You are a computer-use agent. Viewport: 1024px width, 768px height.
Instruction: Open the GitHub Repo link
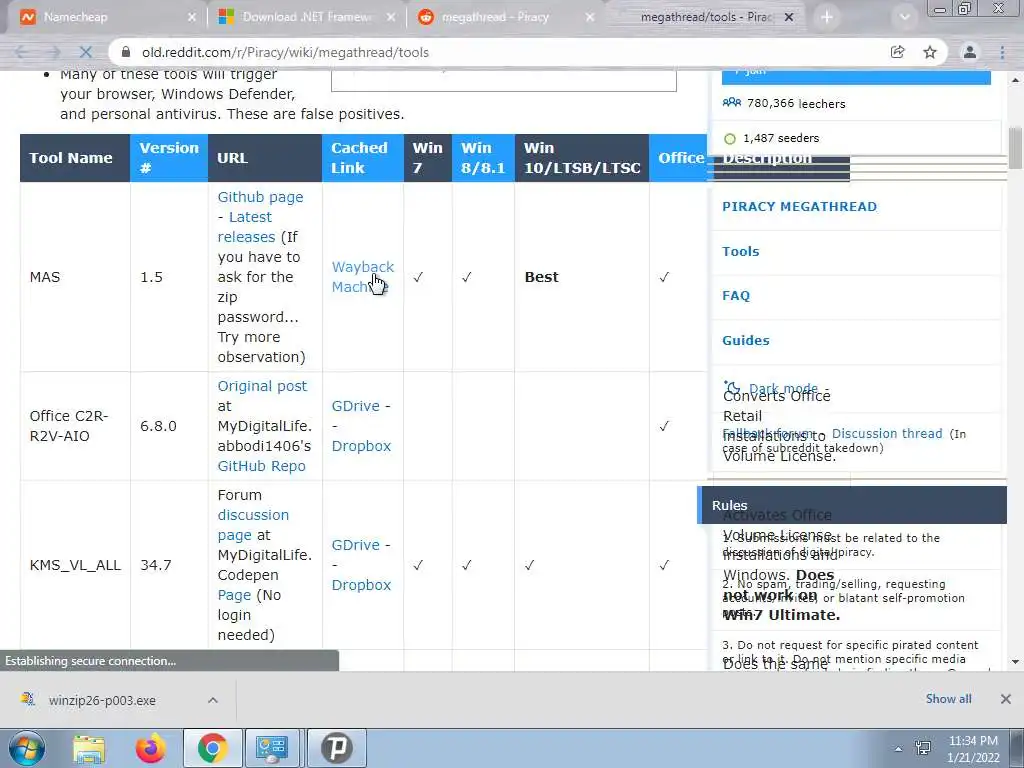[261, 466]
